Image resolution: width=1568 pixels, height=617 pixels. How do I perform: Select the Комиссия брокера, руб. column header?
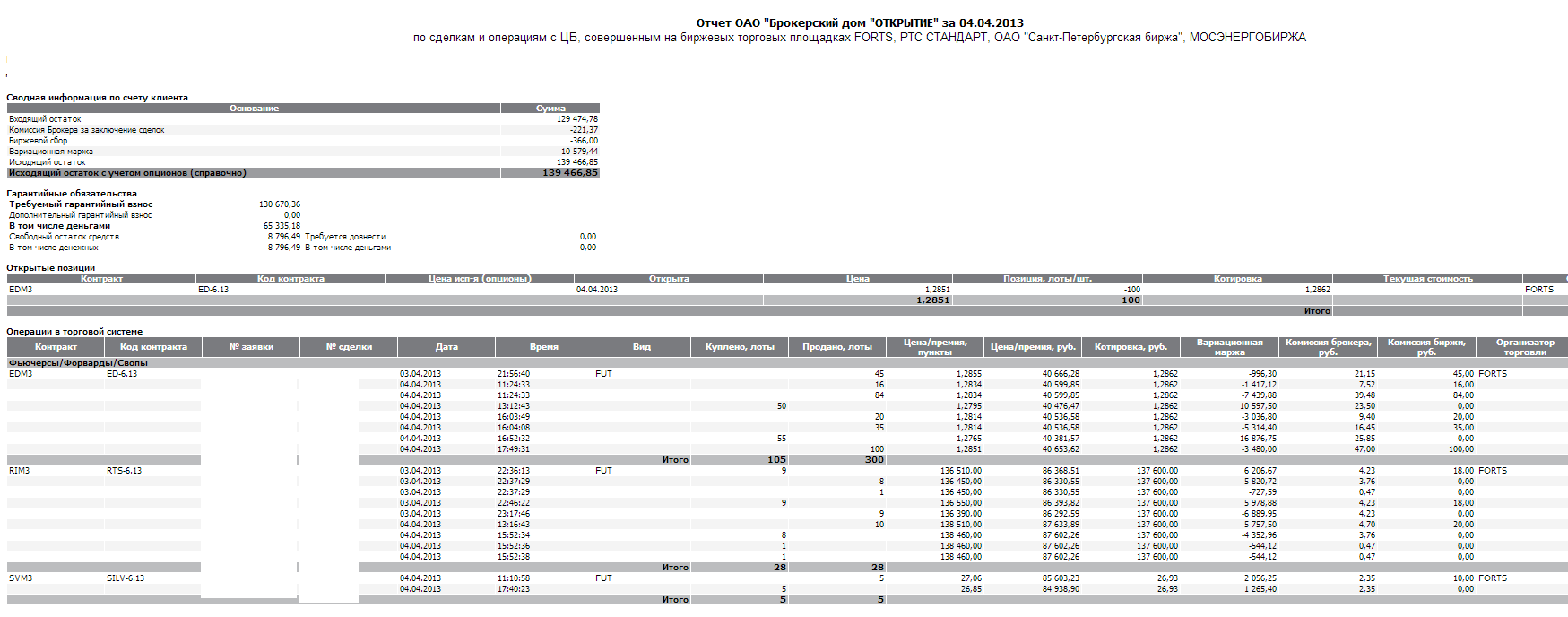pyautogui.click(x=1328, y=347)
